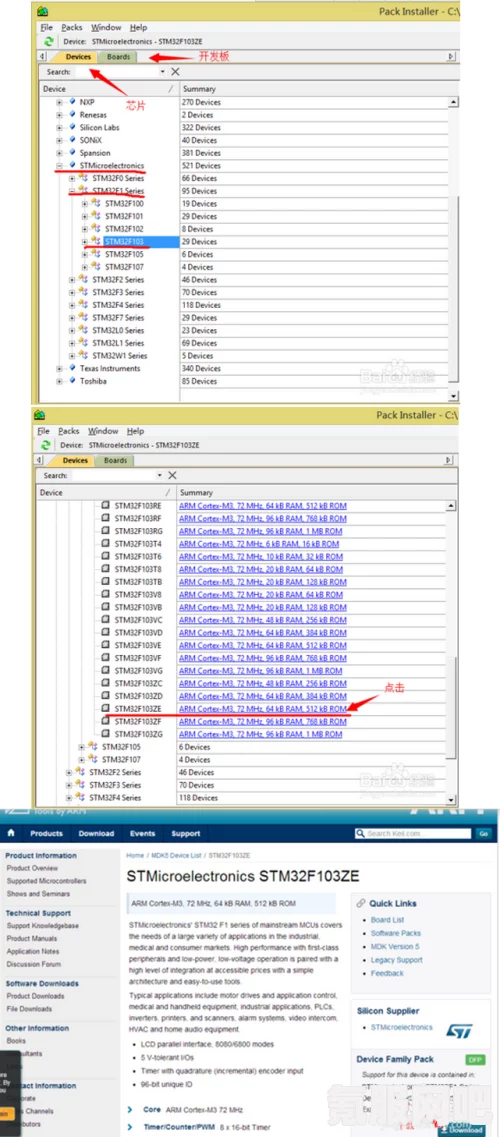Click the clear search X in lower Pack Installer
The width and height of the screenshot is (500, 1137).
tap(172, 475)
